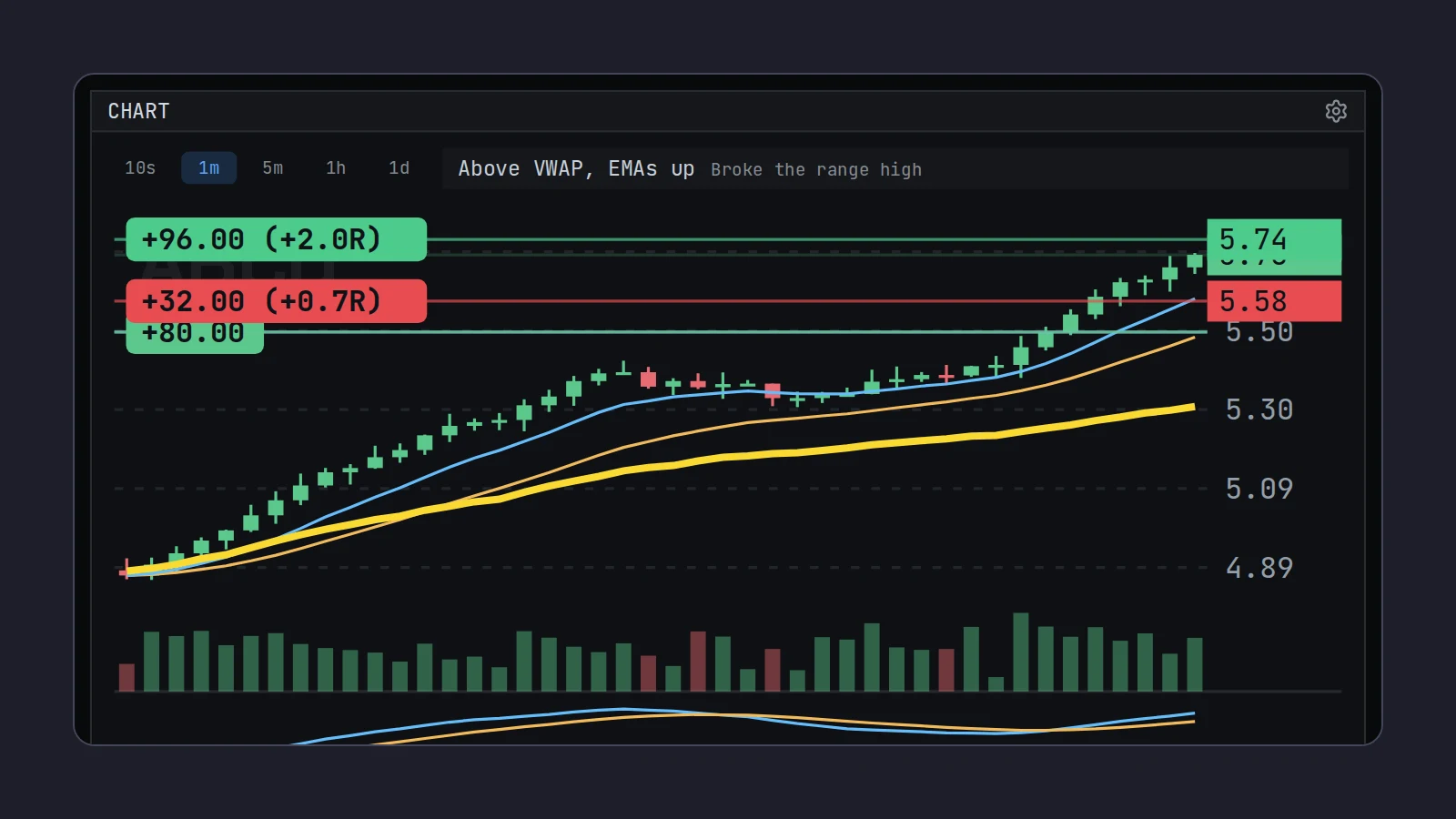Viewport: 1456px width, 819px height.
Task: Select the 1m timeframe tab
Action: 209,168
